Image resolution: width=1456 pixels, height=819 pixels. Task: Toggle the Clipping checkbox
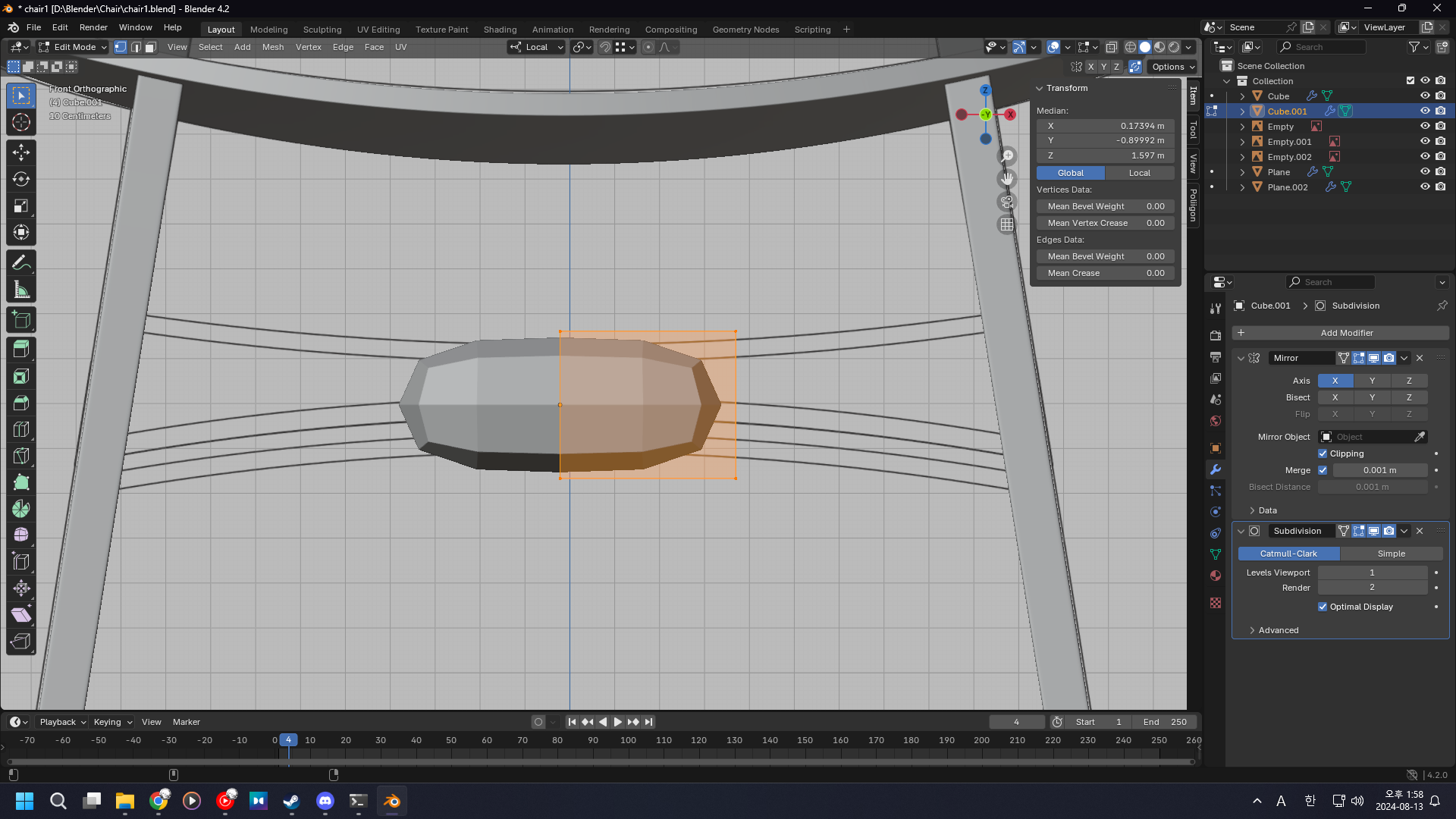[1323, 453]
